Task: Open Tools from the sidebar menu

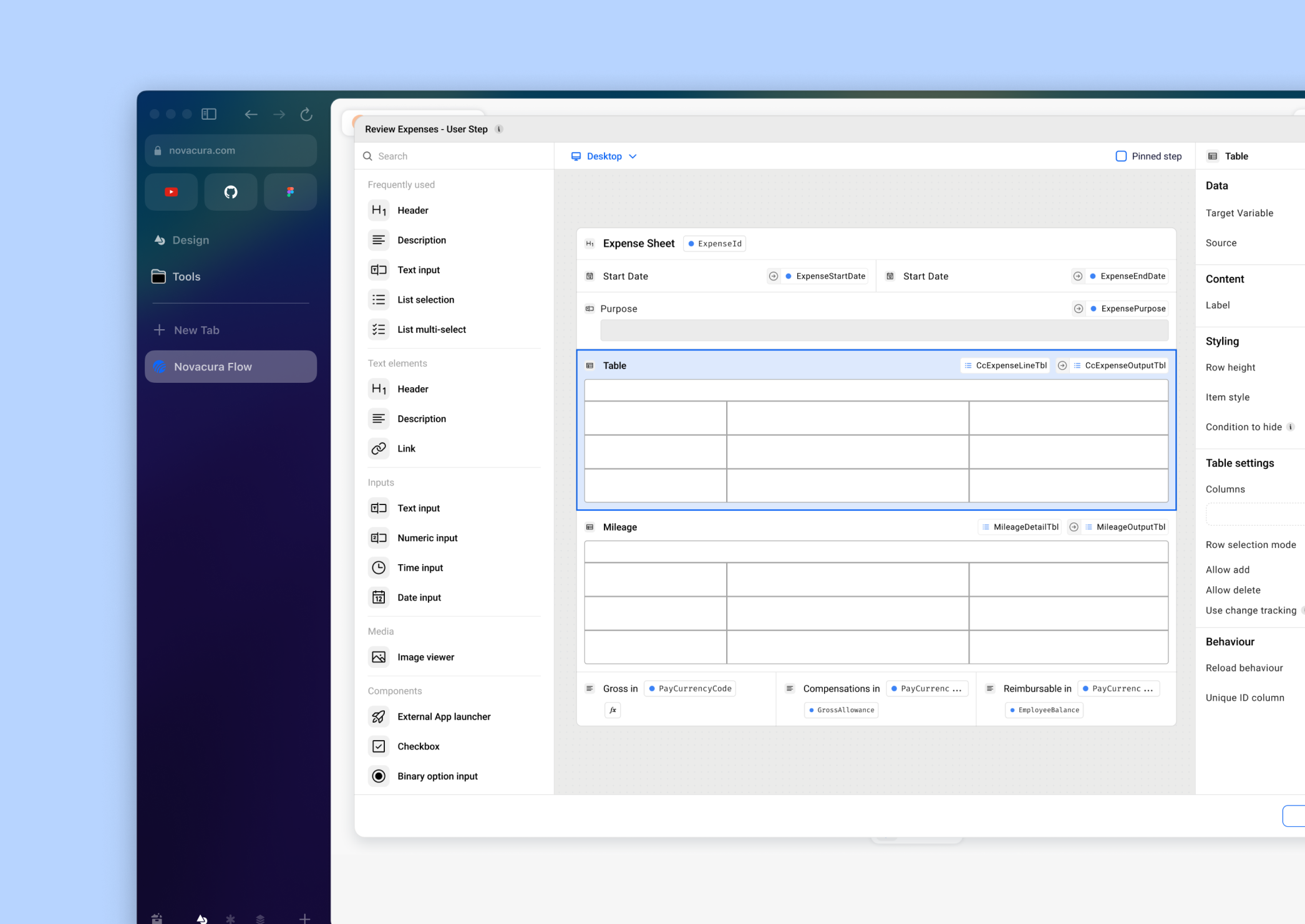Action: (x=187, y=276)
